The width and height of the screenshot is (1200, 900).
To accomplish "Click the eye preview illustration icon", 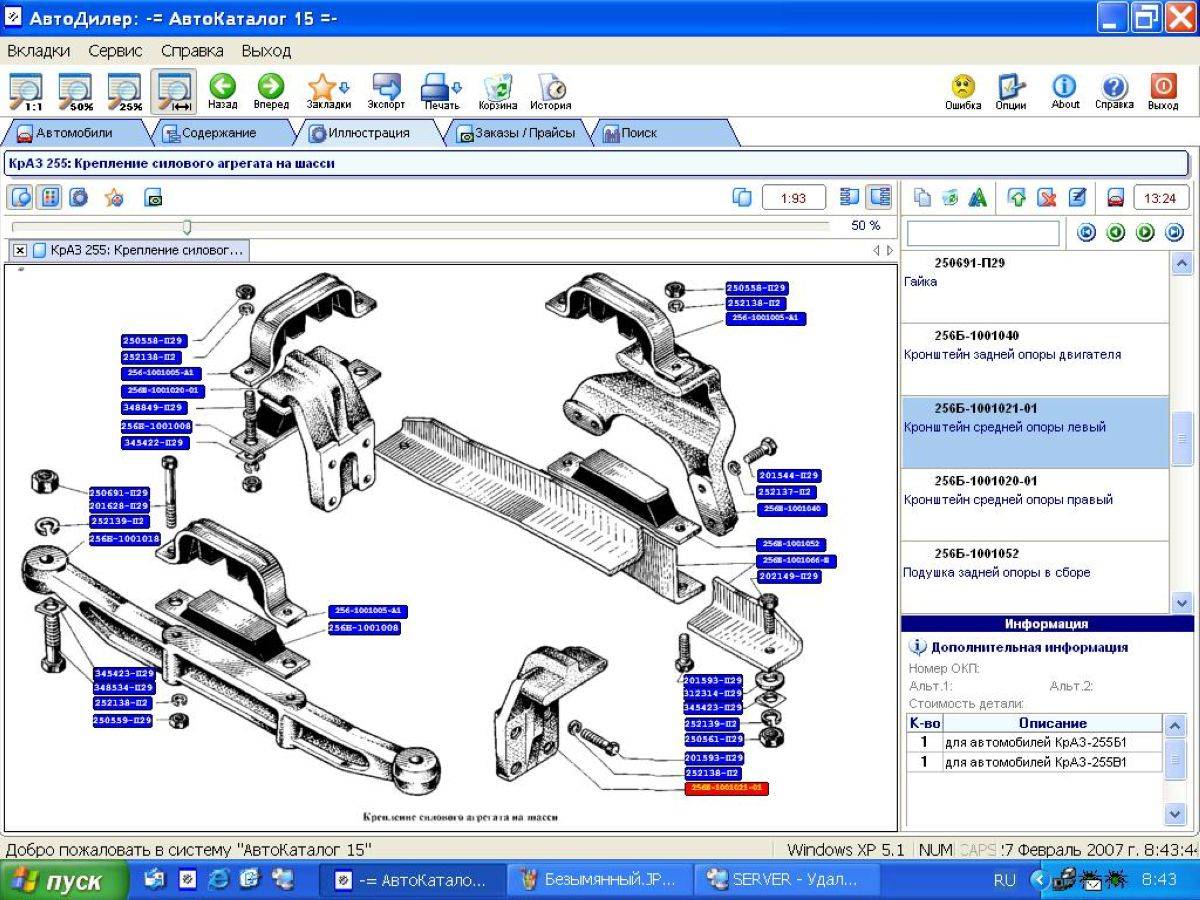I will pyautogui.click(x=153, y=198).
